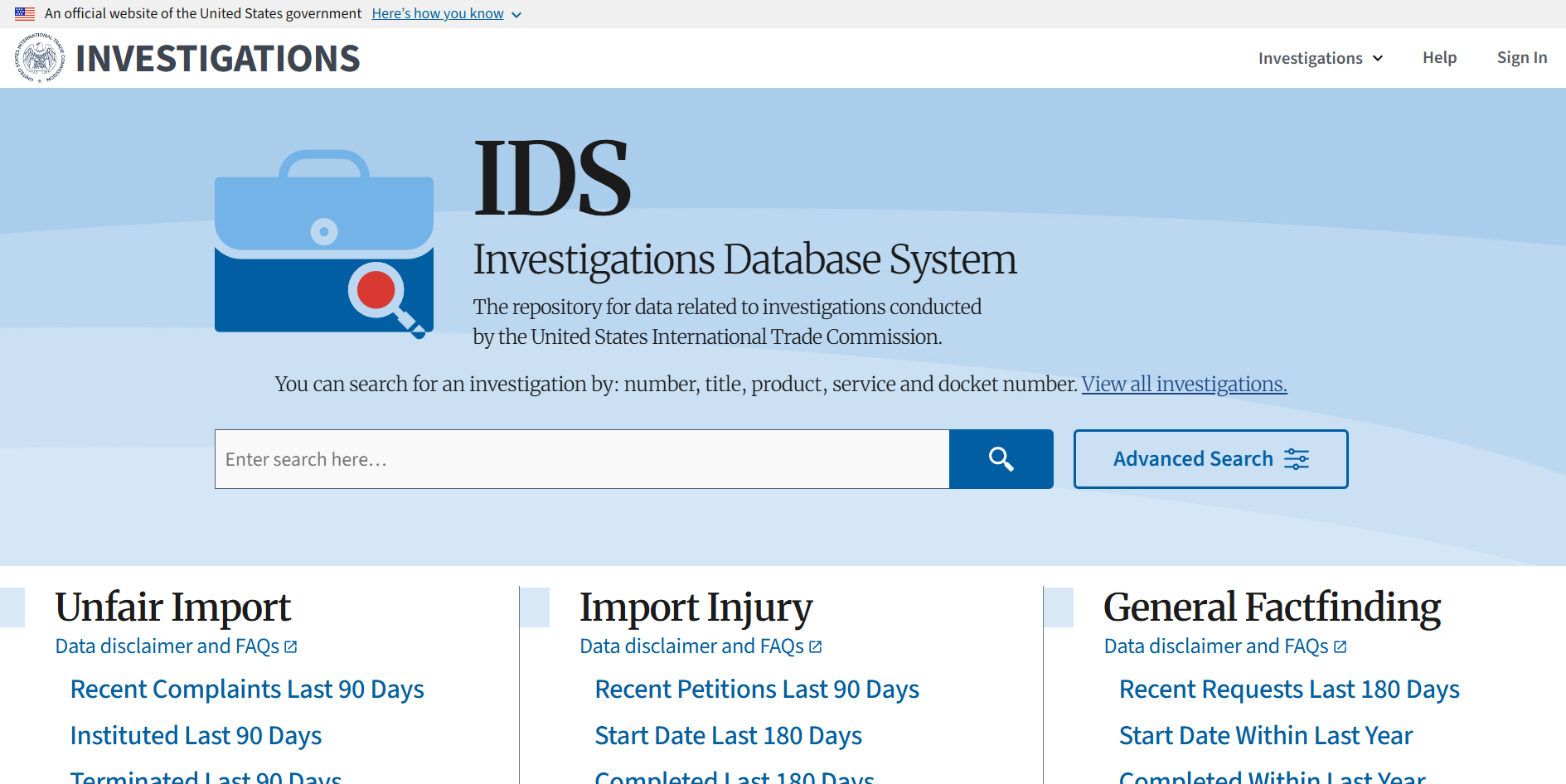The image size is (1566, 784).
Task: Click the Investigations Database System title
Action: click(744, 259)
